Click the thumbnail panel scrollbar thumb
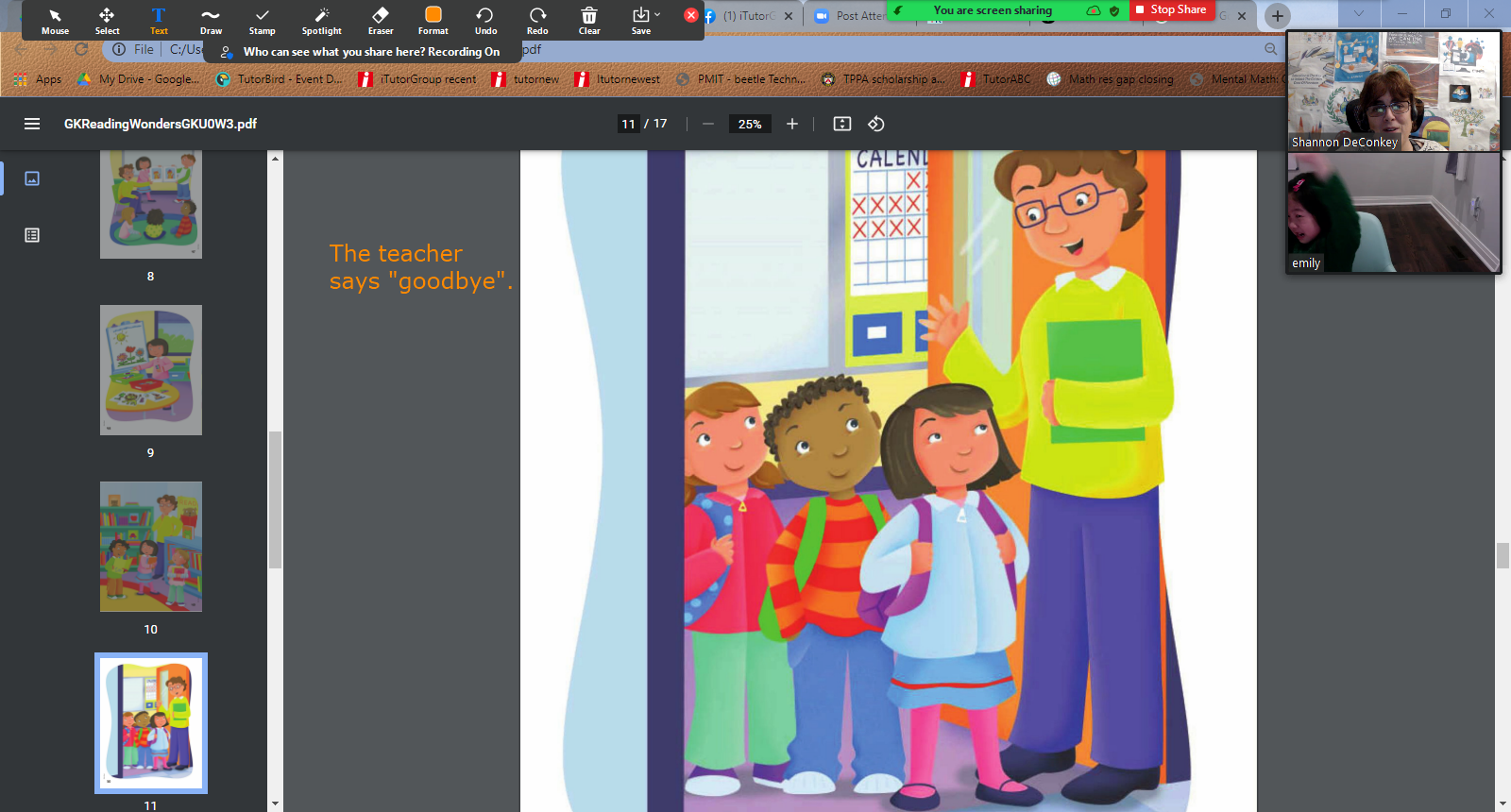This screenshot has width=1511, height=812. pos(276,500)
